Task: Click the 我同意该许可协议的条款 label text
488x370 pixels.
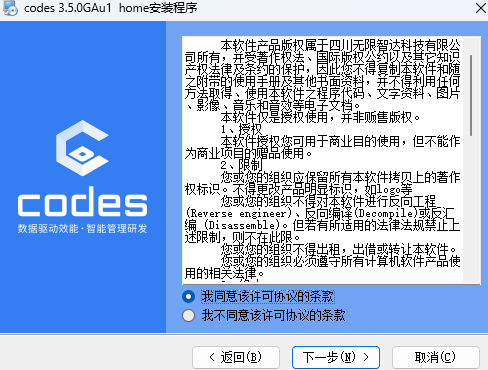Action: 268,296
